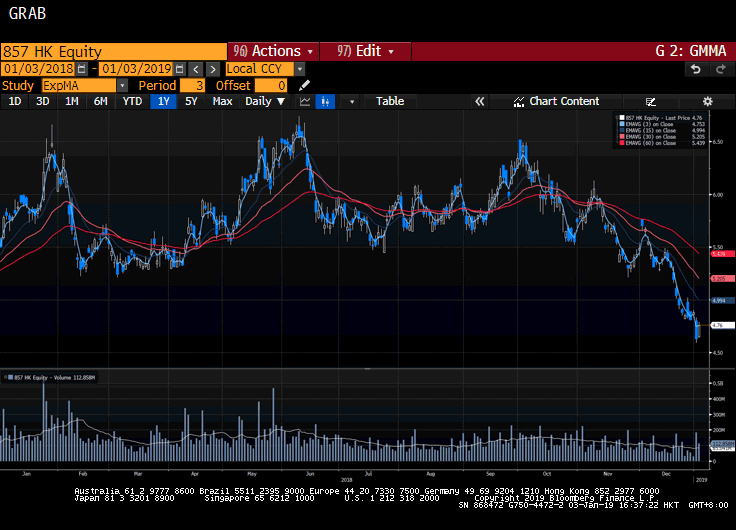Click the ExpMA study field
Viewport: 736px width, 530px height.
tap(79, 85)
